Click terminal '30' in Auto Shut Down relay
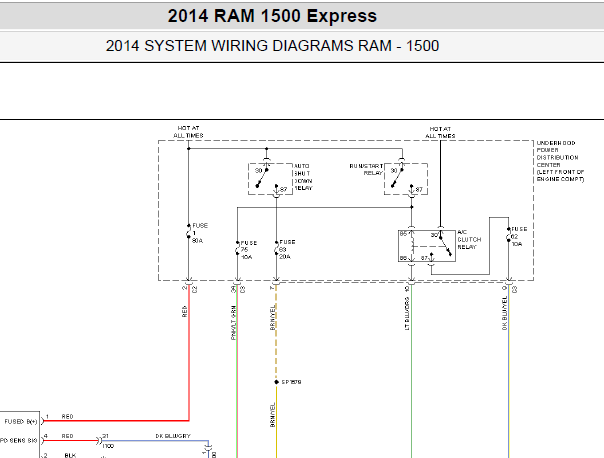 pyautogui.click(x=258, y=170)
